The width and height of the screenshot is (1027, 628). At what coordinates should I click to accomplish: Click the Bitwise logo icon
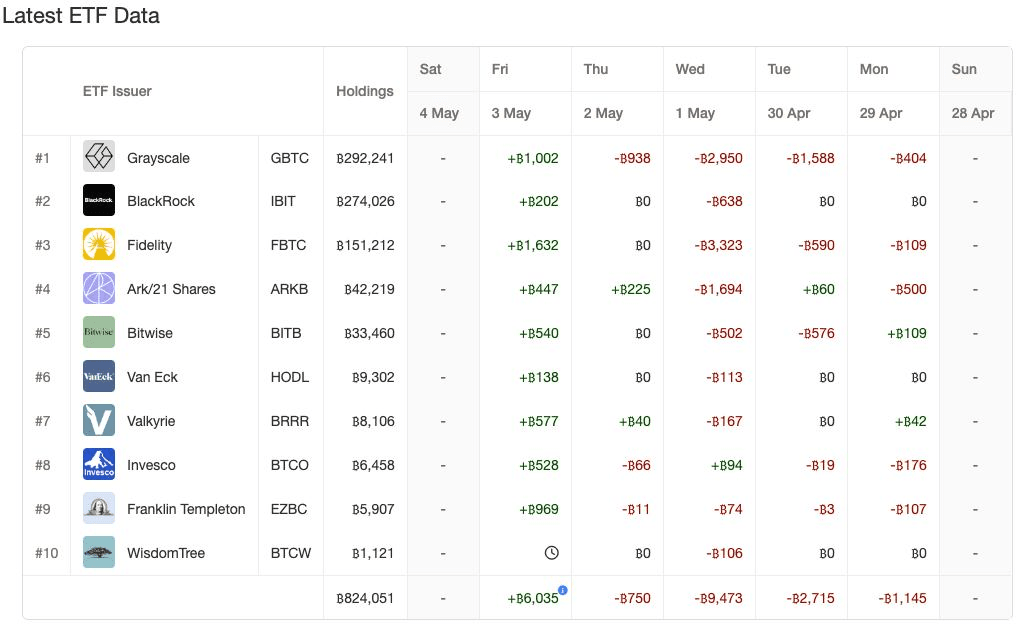tap(99, 333)
